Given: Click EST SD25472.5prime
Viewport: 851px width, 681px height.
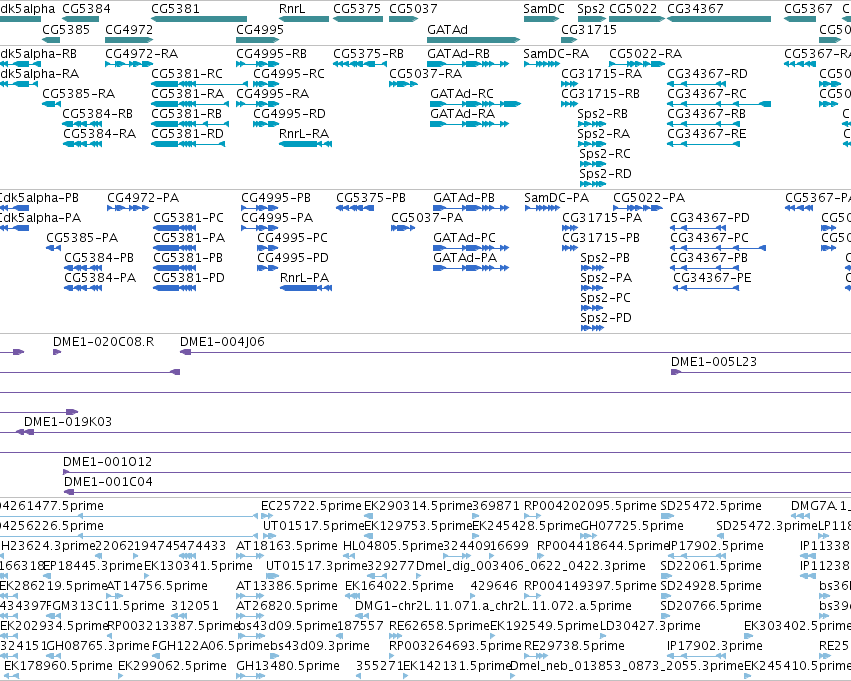Looking at the screenshot, I should [667, 516].
